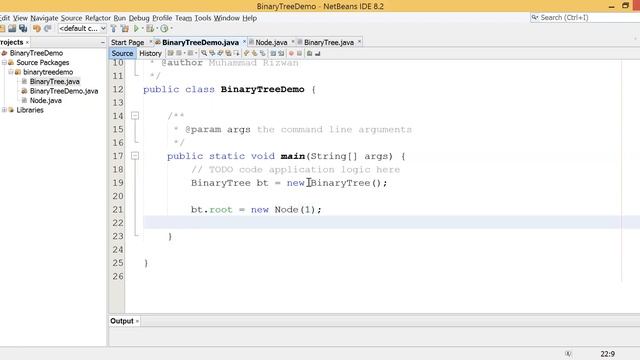Click Shift Line Right icon
The width and height of the screenshot is (640, 360).
(281, 53)
